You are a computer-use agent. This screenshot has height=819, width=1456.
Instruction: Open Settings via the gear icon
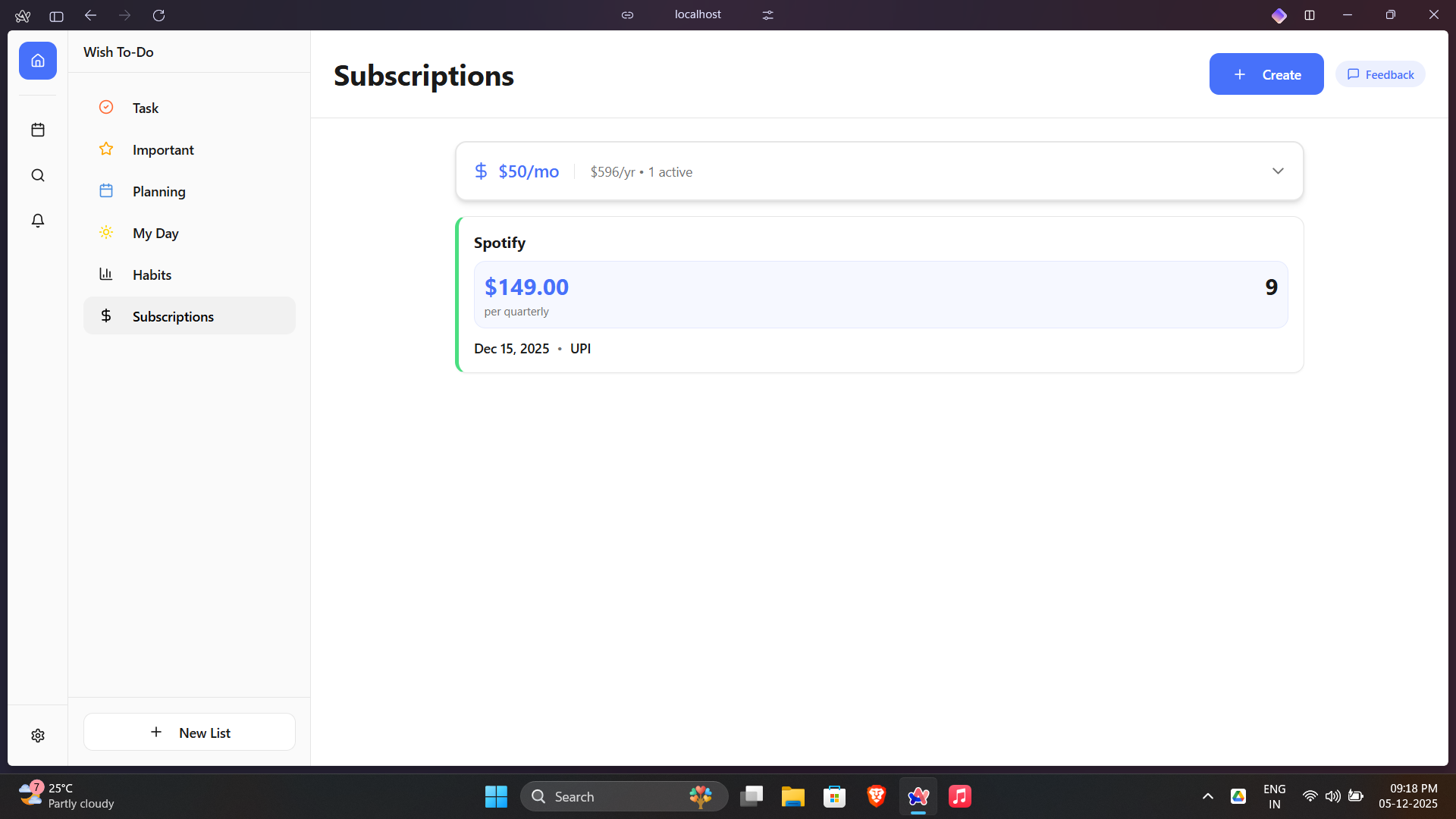point(38,735)
